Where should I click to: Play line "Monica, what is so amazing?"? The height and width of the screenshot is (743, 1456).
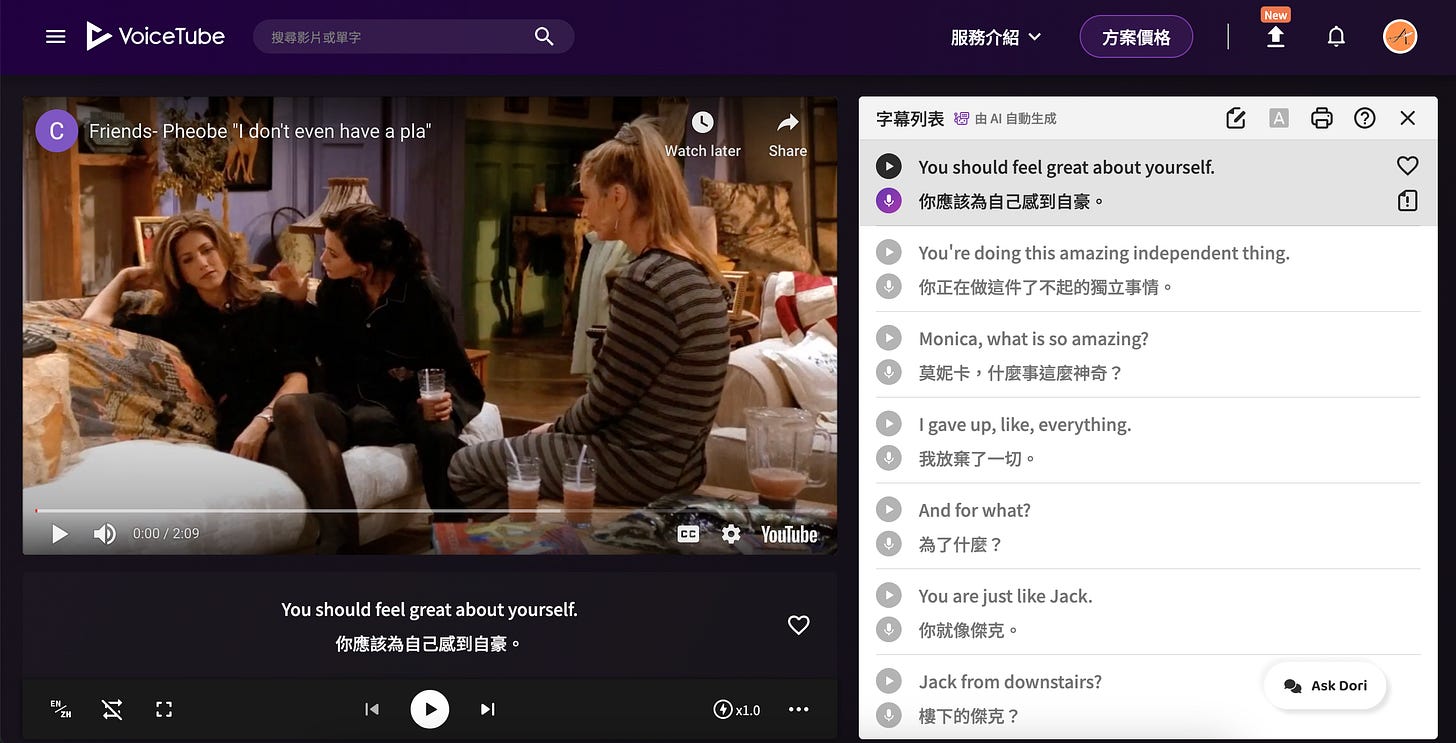click(888, 338)
